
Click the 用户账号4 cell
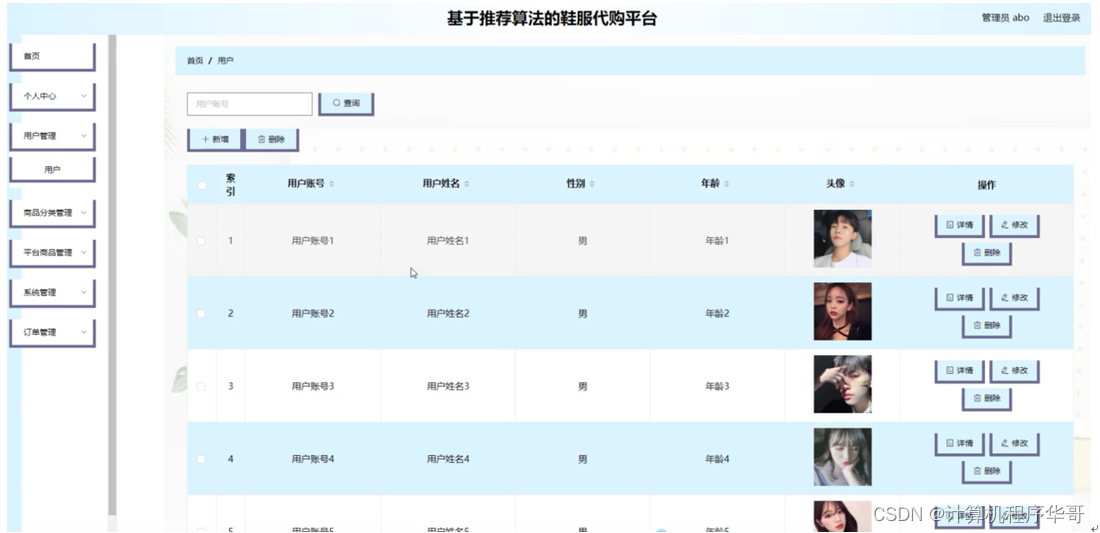[x=313, y=459]
